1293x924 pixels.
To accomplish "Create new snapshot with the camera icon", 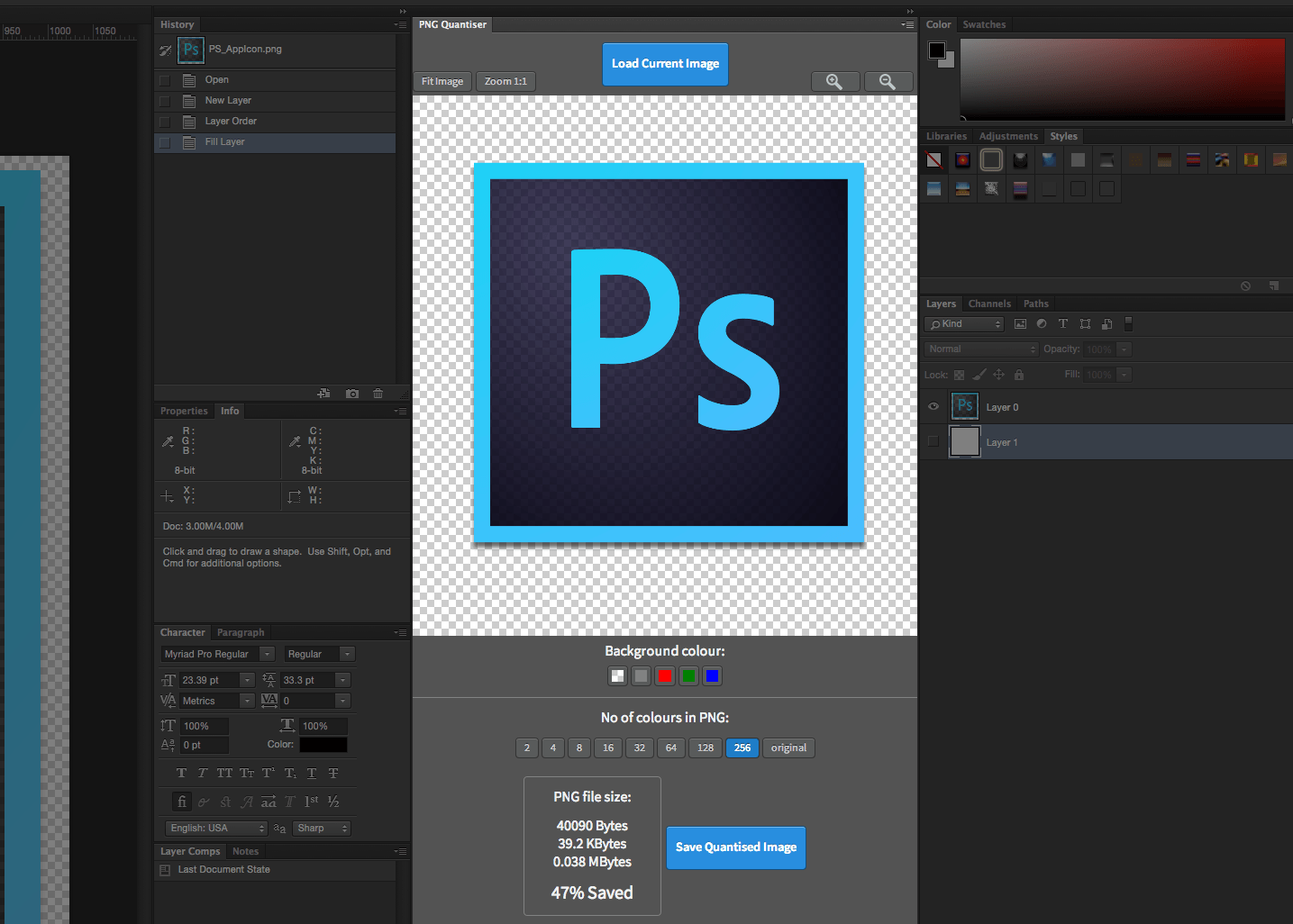I will [x=352, y=394].
